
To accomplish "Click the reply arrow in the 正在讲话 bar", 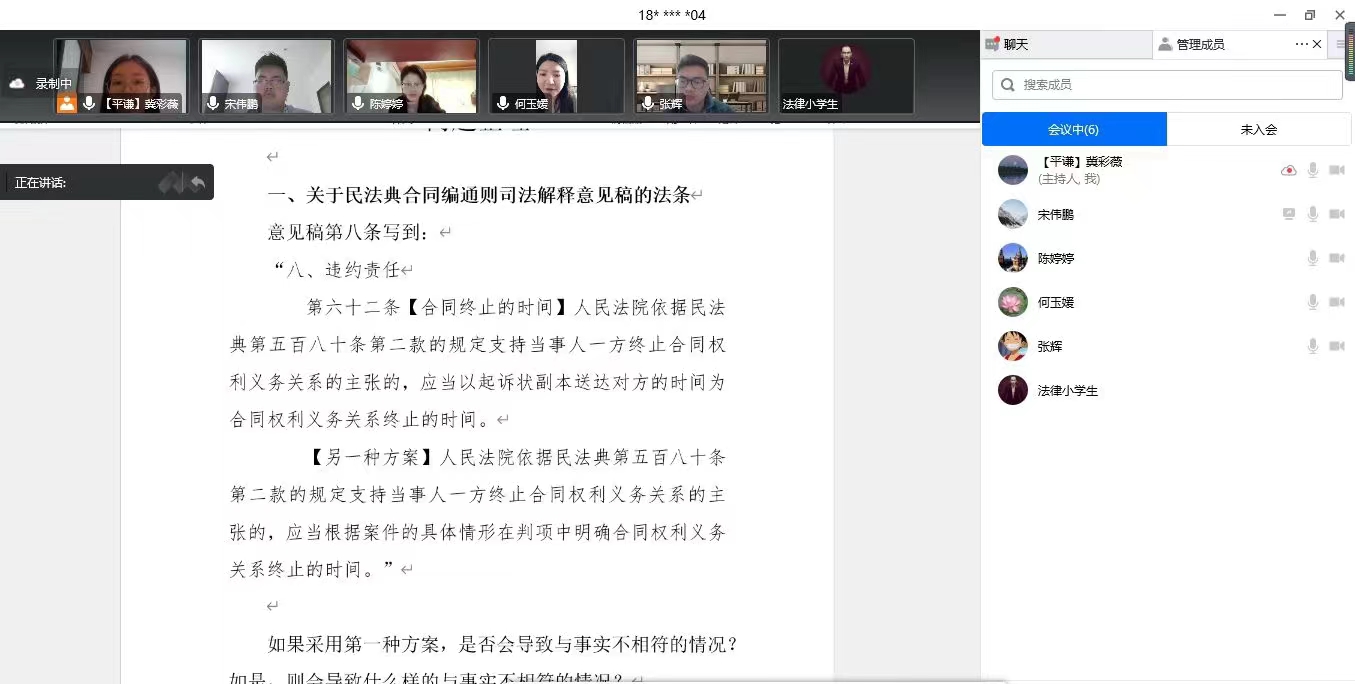I will point(198,183).
